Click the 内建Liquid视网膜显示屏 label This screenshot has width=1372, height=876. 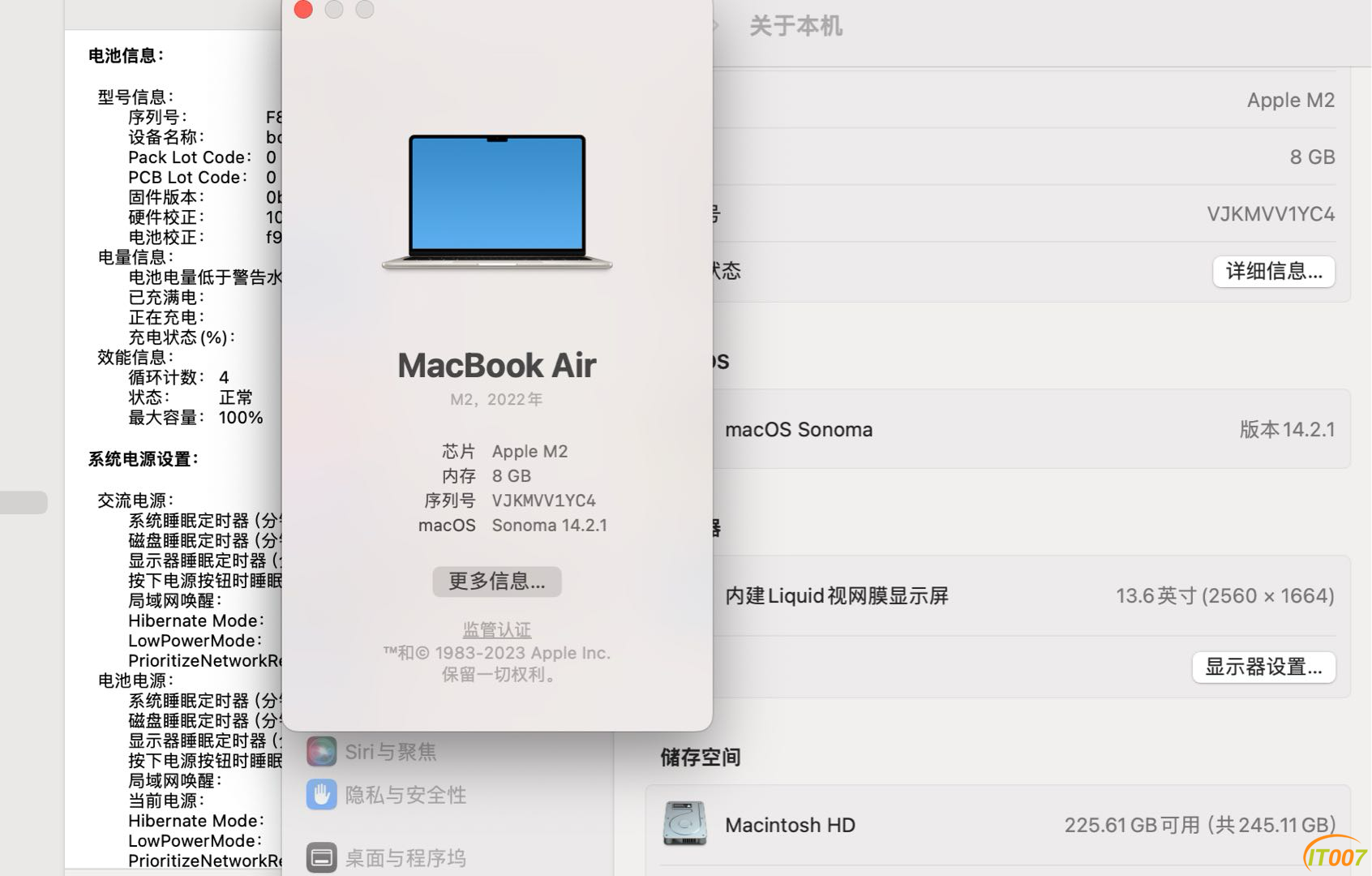pos(837,596)
